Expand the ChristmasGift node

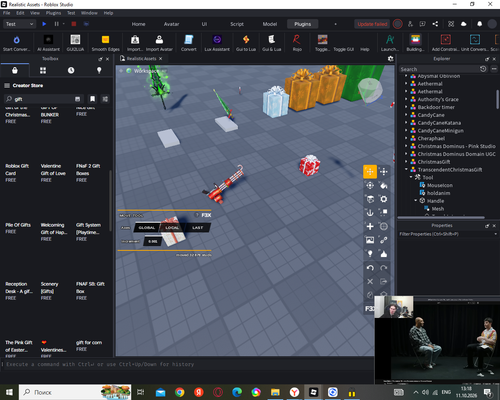coord(406,162)
